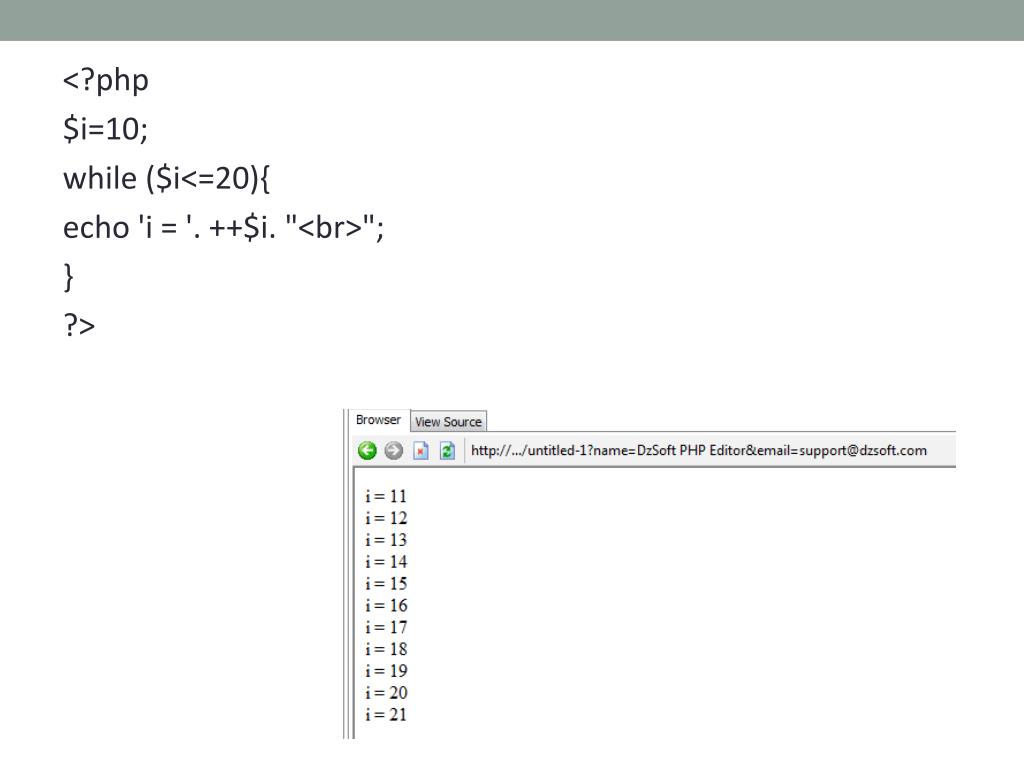Click the '$i=10;' code line
The width and height of the screenshot is (1024, 768).
[105, 129]
